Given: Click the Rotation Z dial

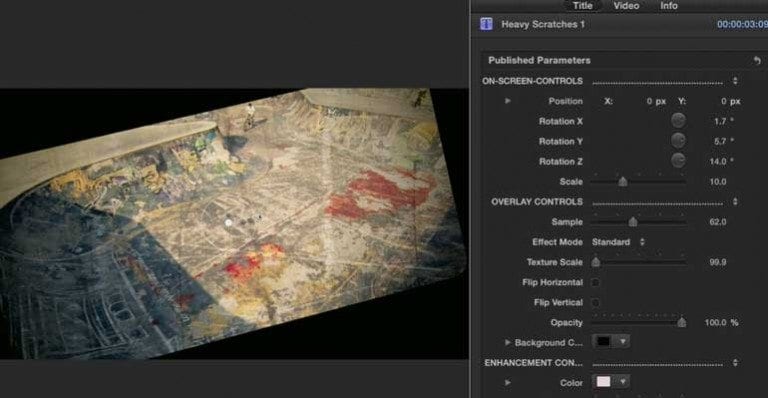Looking at the screenshot, I should [678, 161].
